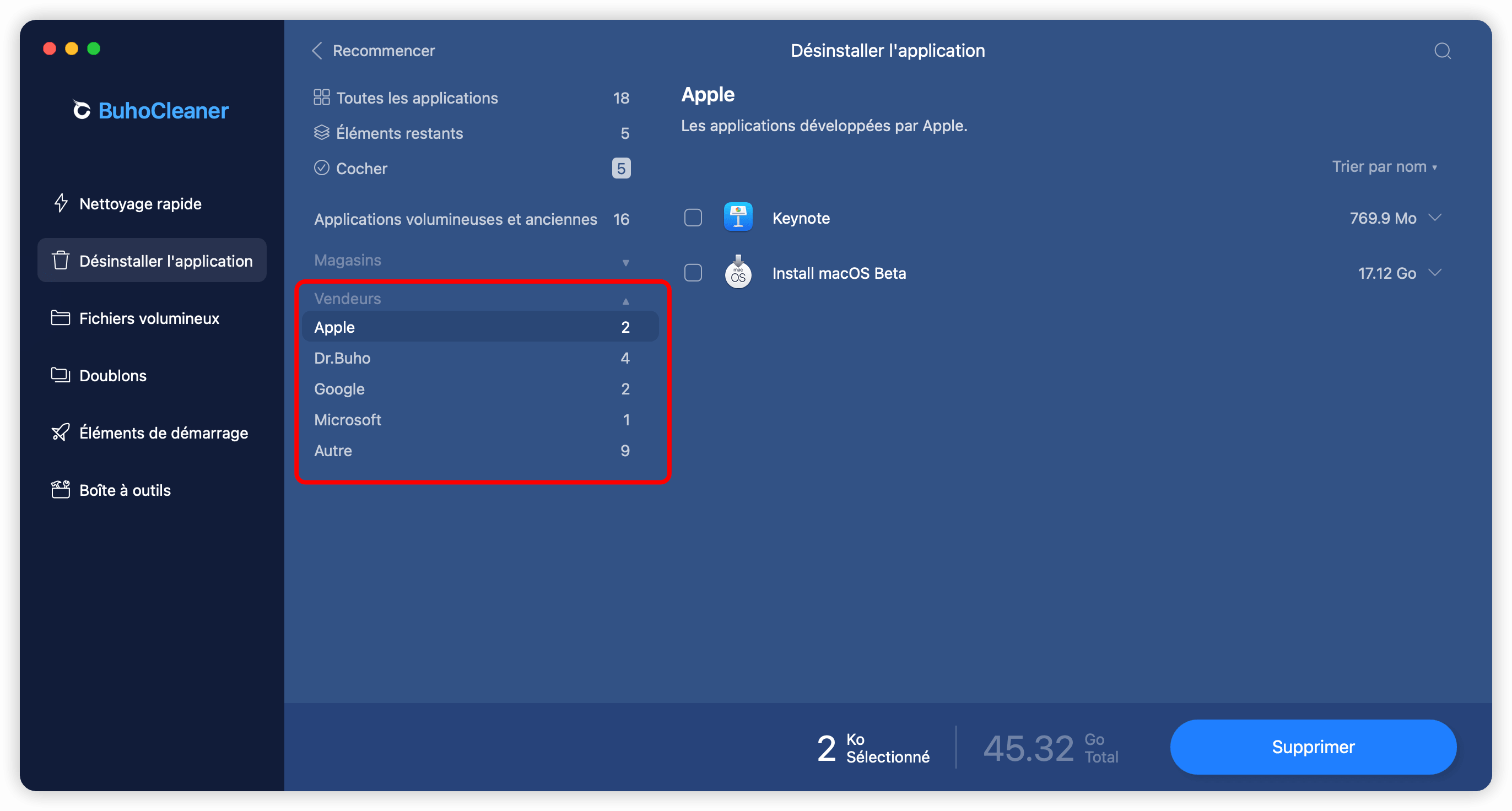This screenshot has height=811, width=1512.
Task: Select the Dr.Buho vendor row
Action: 480,358
